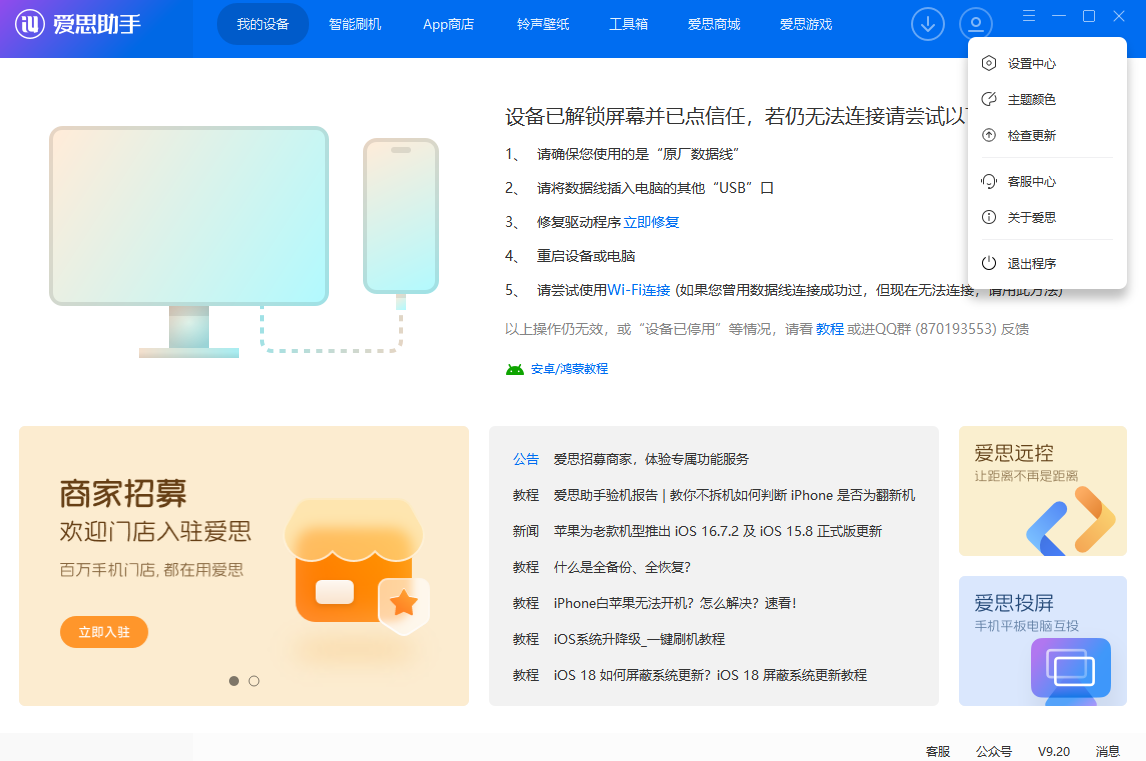Click the 立即修复 driver repair link
The image size is (1146, 761).
pos(651,222)
